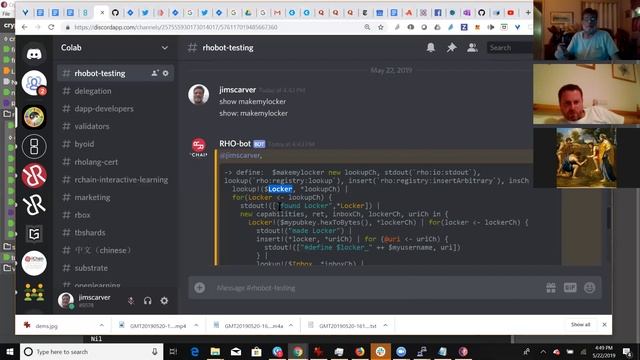Viewport: 640px width, 360px height.
Task: Open the emoji picker
Action: coord(589,288)
